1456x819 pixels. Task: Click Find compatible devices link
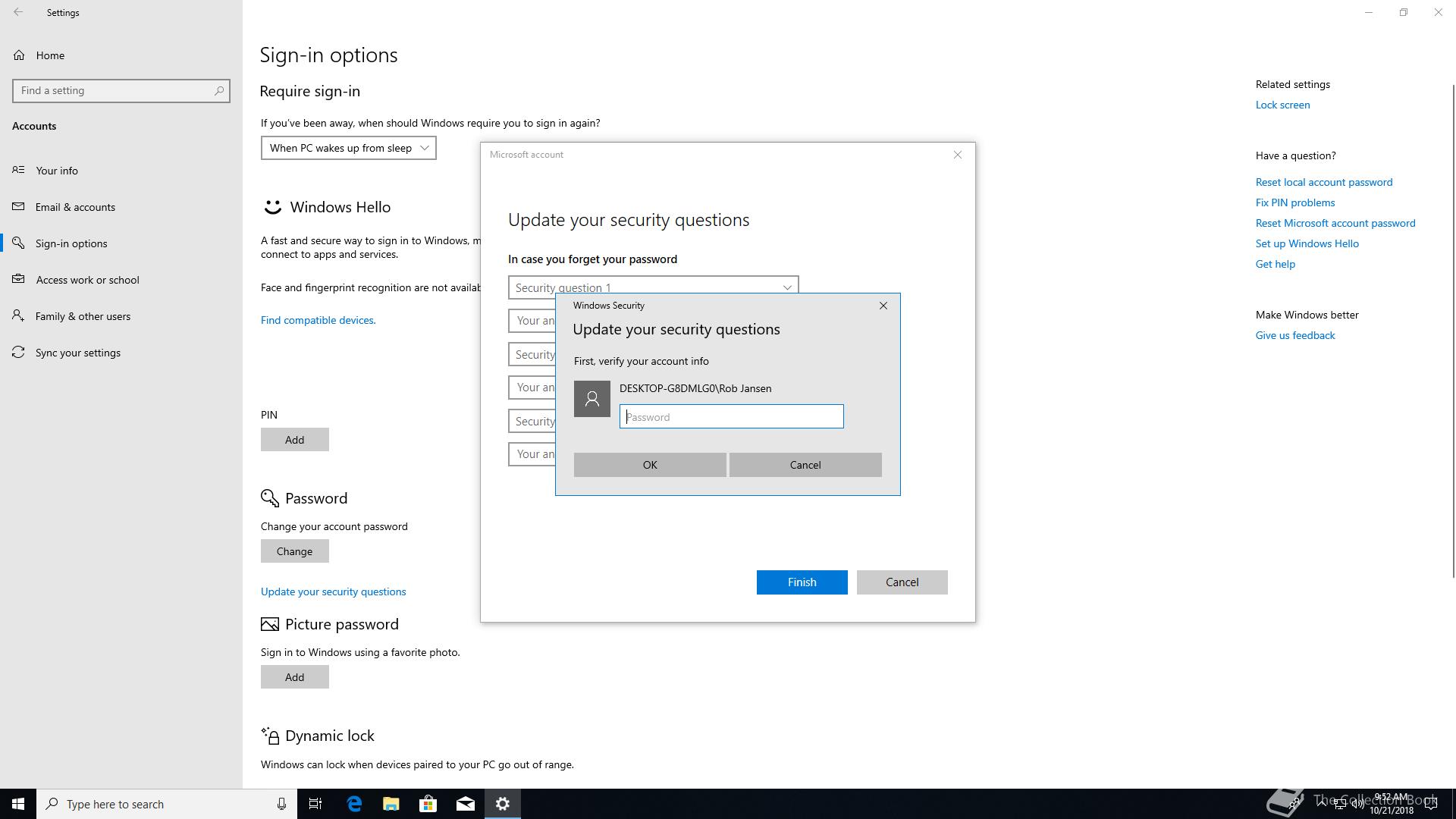click(318, 320)
